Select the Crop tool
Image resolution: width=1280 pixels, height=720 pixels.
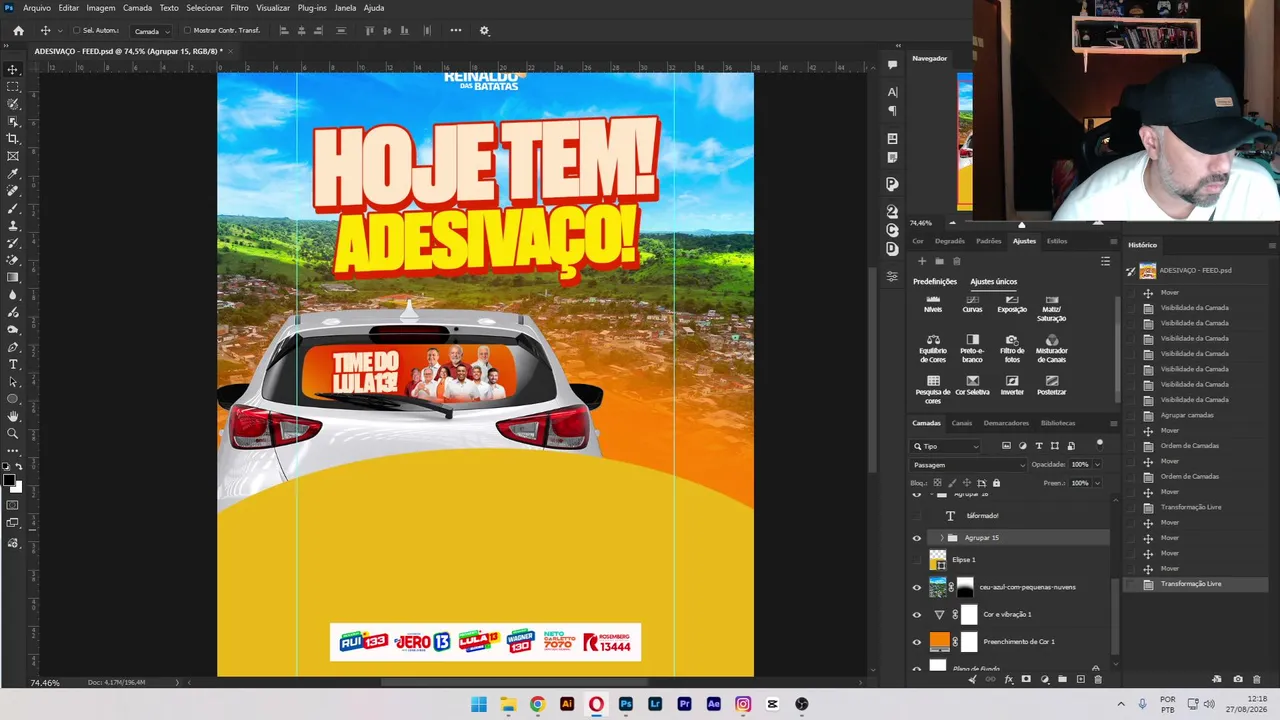(13, 138)
